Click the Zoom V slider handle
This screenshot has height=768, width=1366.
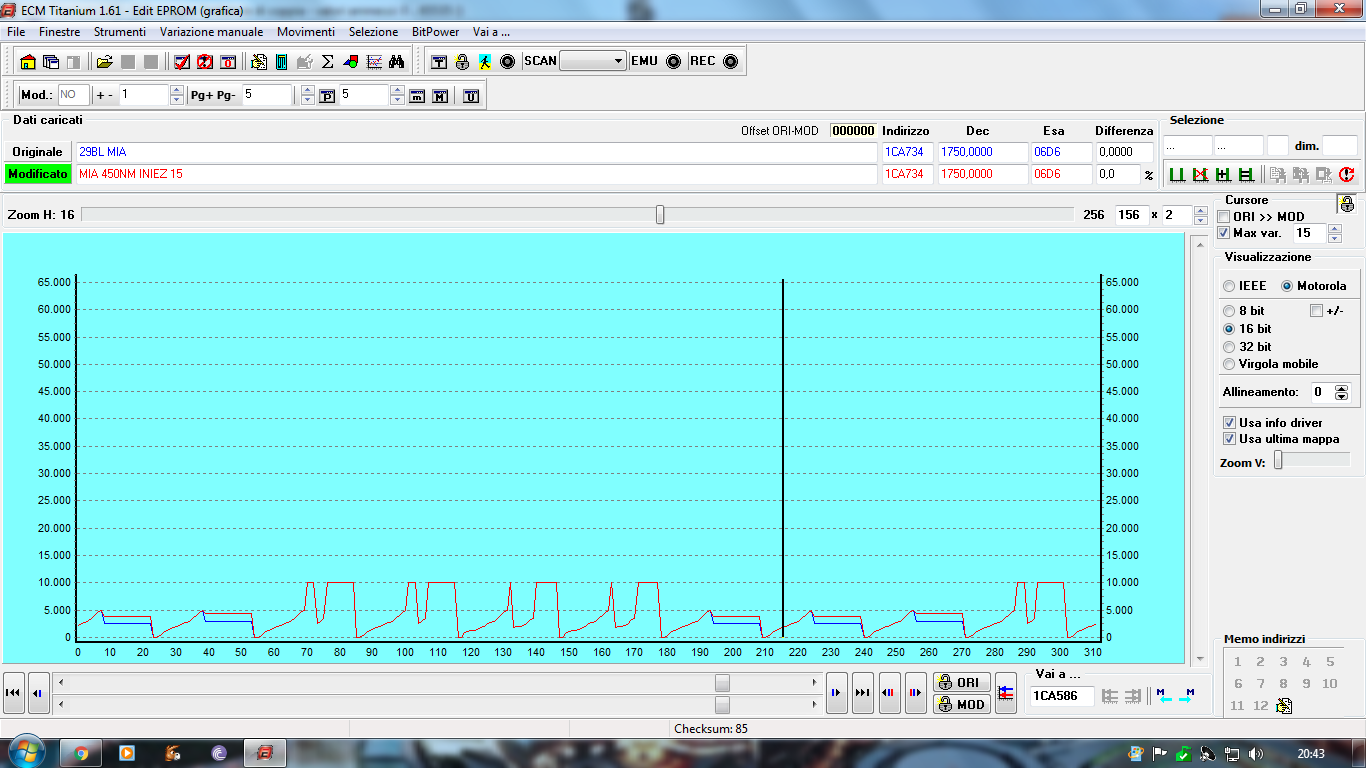pyautogui.click(x=1278, y=460)
